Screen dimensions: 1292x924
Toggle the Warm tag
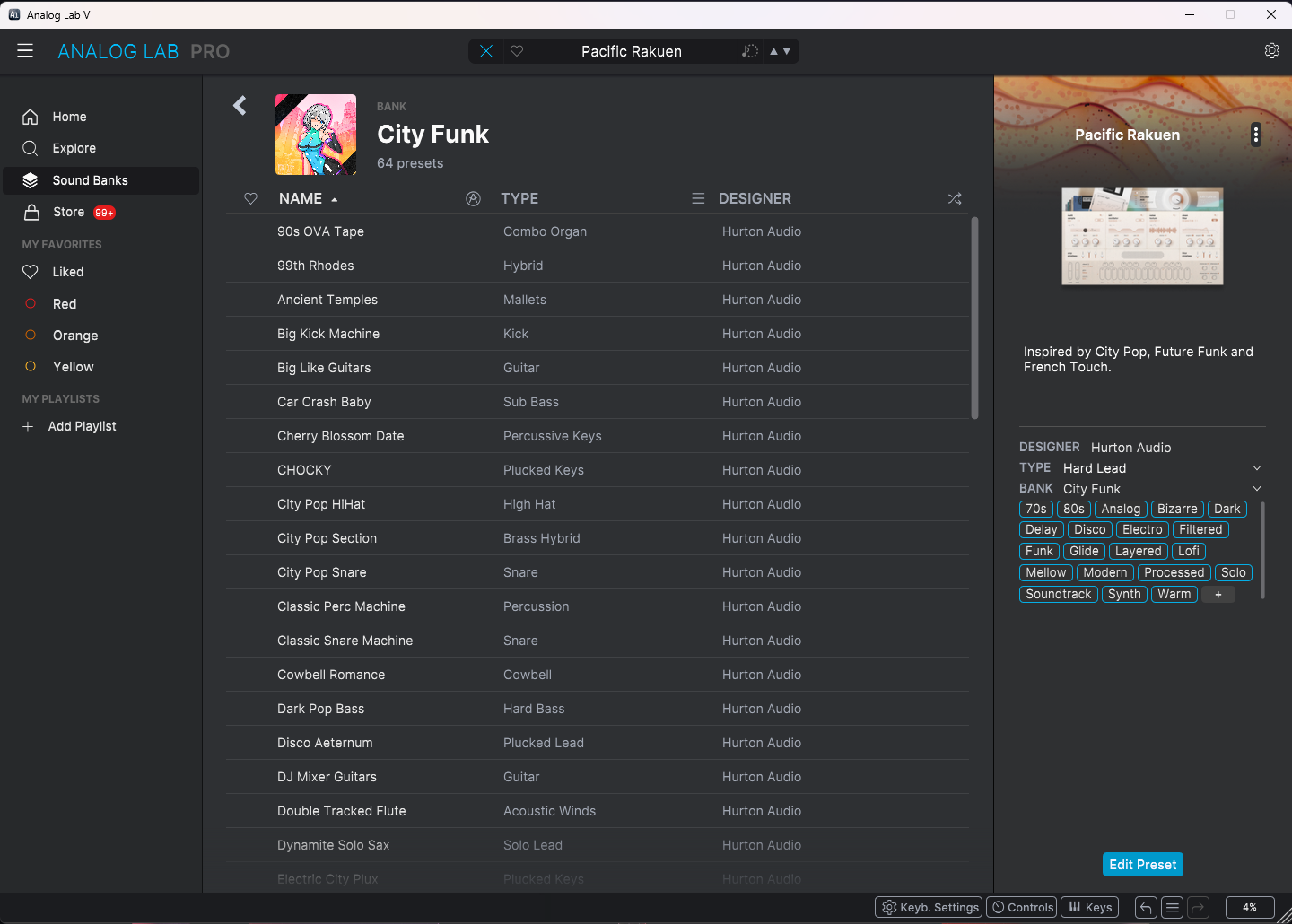click(1174, 594)
